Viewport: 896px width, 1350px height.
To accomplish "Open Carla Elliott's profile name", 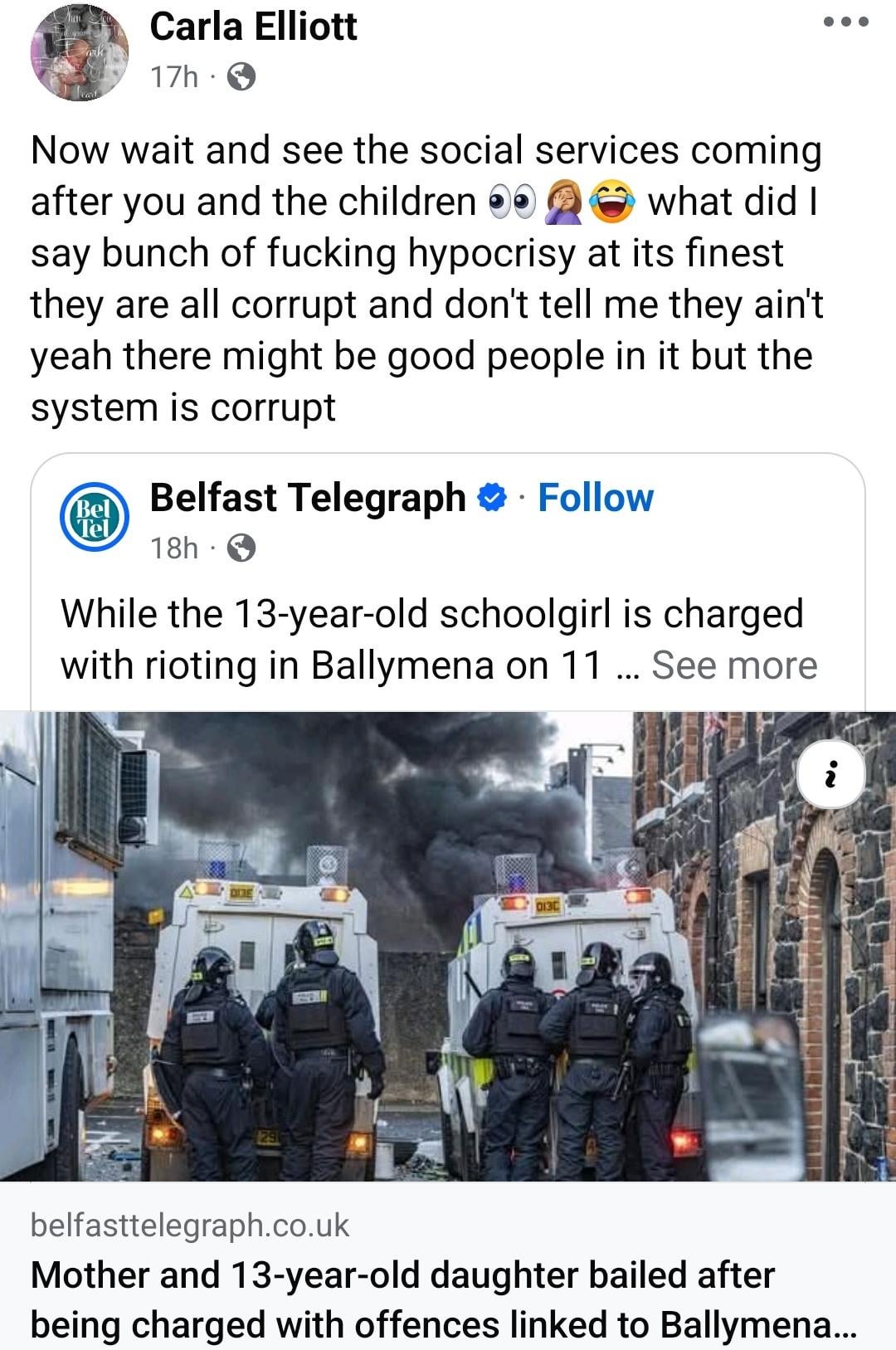I will [253, 27].
